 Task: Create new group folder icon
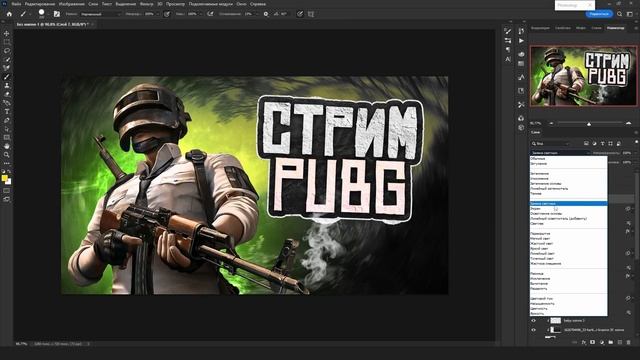coord(611,342)
